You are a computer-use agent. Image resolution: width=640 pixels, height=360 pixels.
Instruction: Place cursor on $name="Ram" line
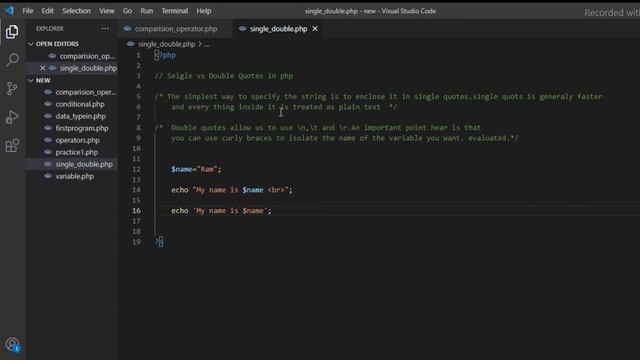click(196, 169)
